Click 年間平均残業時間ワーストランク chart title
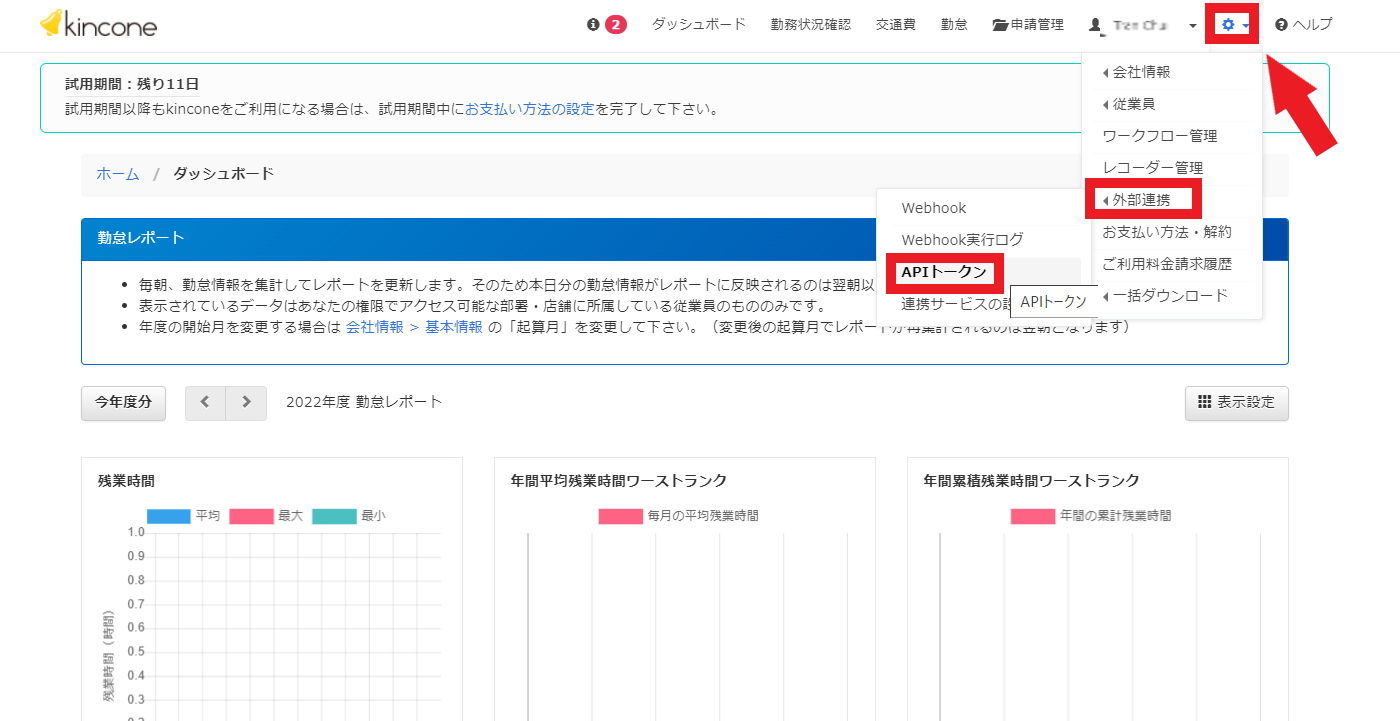1400x721 pixels. point(619,481)
